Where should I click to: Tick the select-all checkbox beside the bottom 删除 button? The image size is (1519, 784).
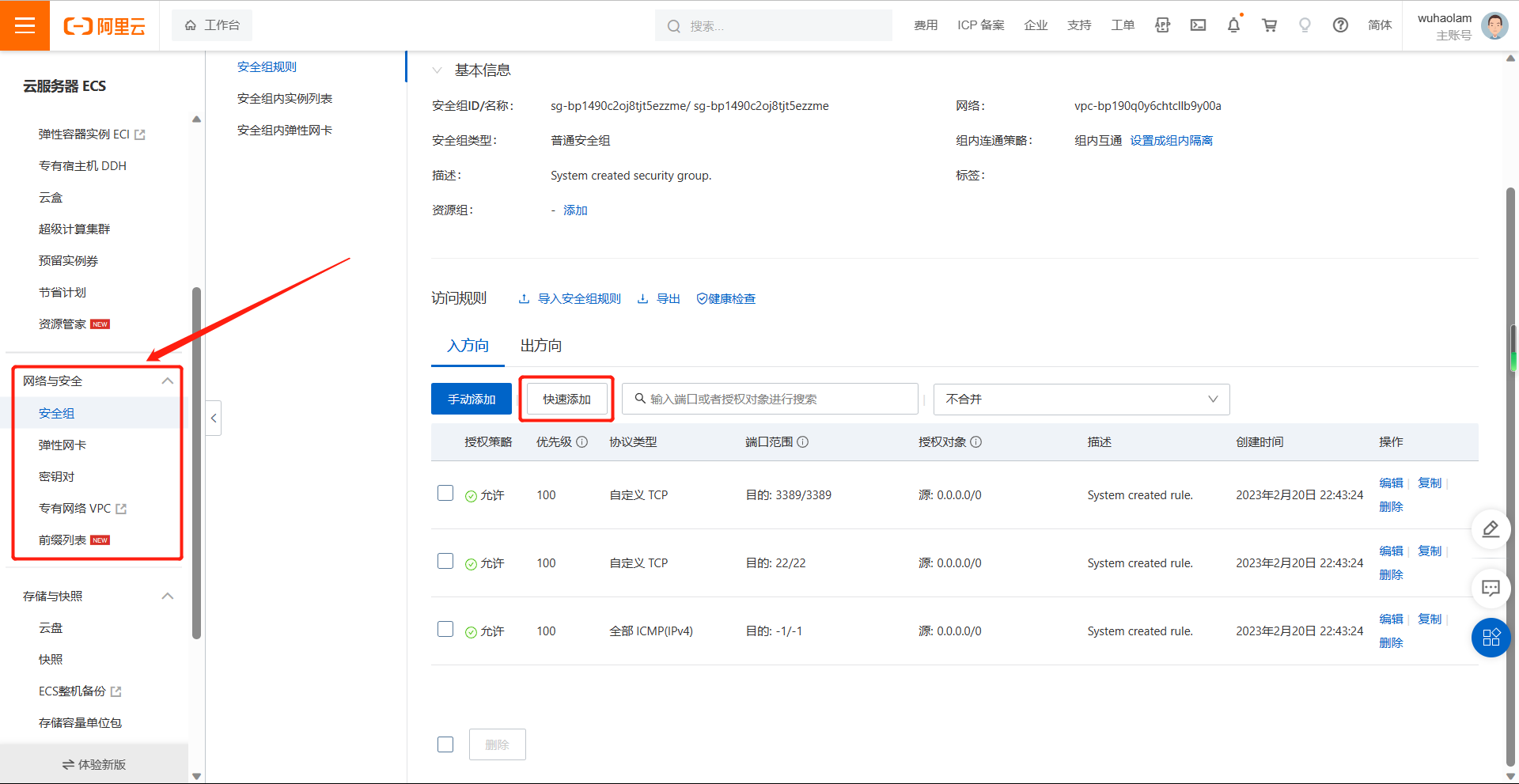(x=445, y=744)
